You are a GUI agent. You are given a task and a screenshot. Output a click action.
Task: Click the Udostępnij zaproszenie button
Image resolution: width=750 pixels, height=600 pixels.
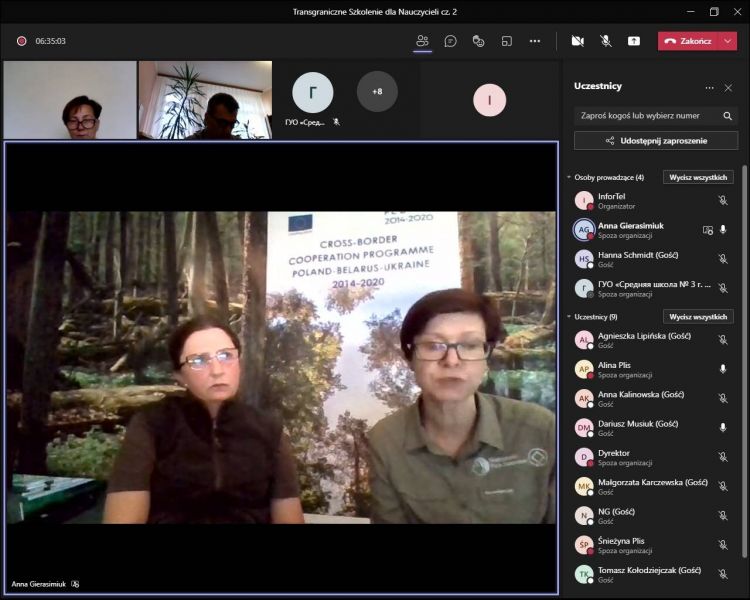point(656,141)
